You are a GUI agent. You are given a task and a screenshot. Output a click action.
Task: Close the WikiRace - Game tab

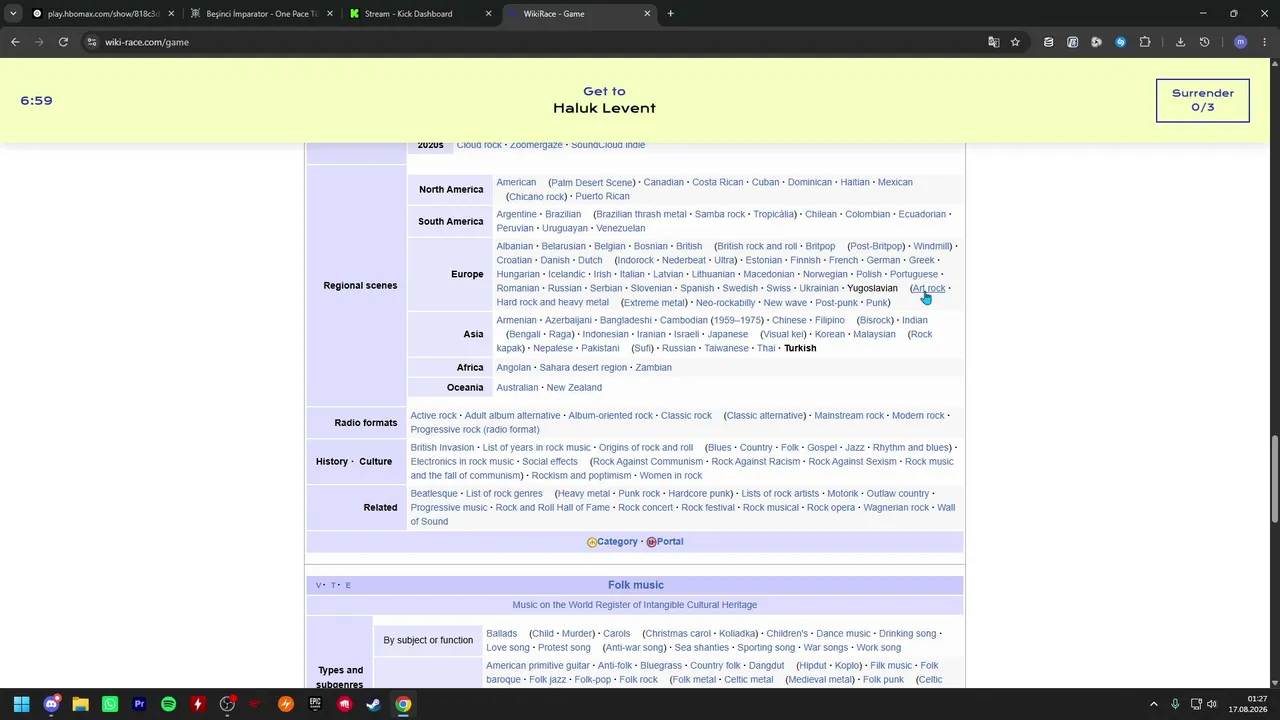[x=647, y=14]
